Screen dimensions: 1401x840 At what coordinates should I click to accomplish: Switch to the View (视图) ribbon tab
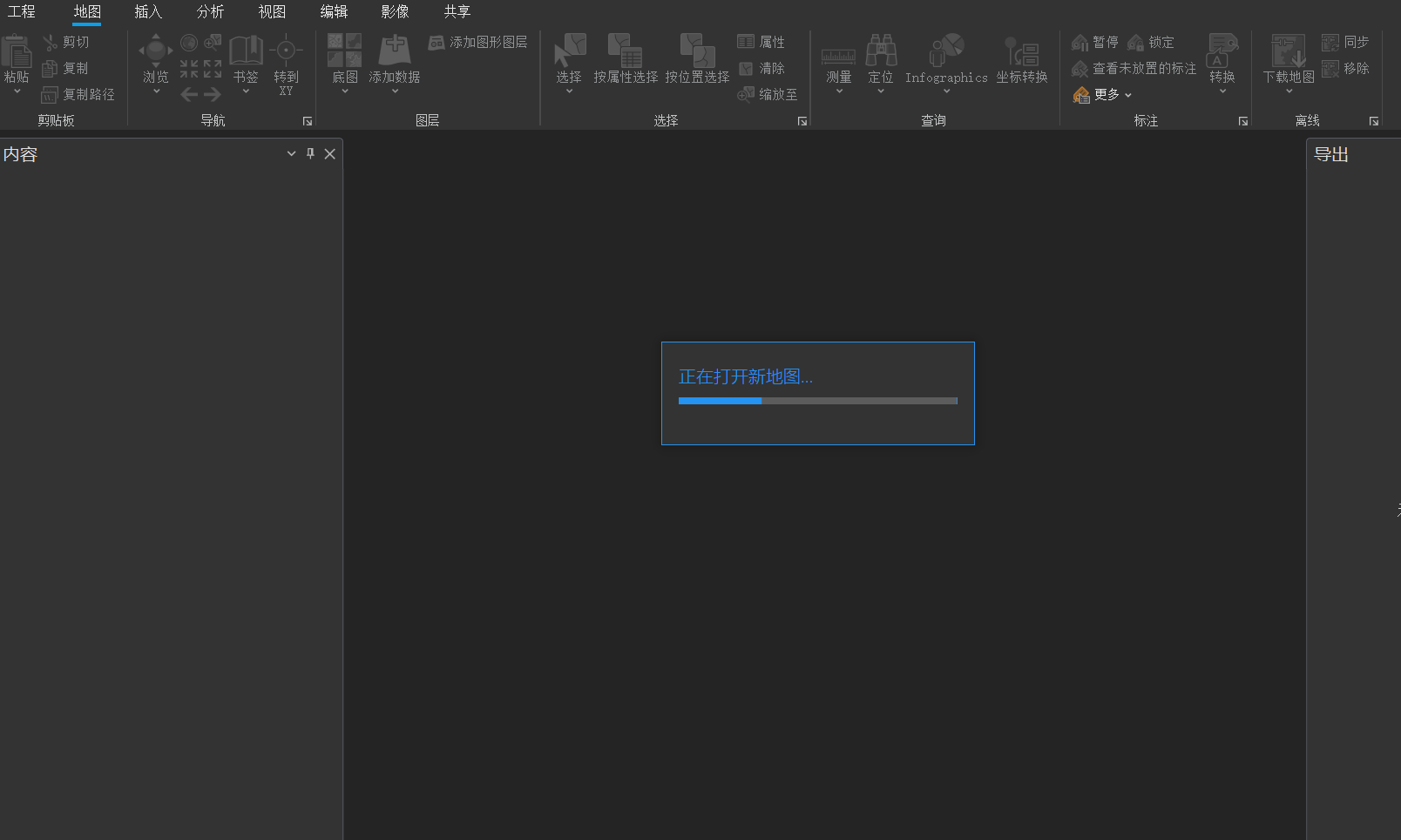click(272, 11)
